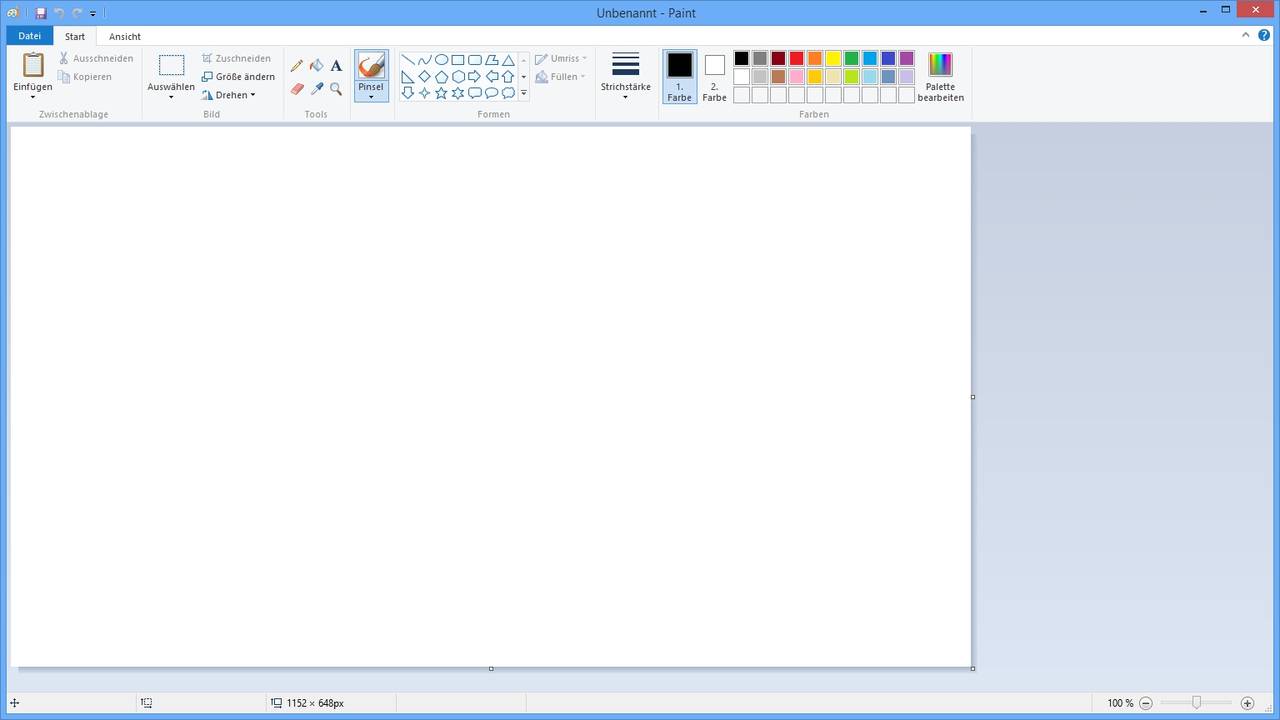Pick the green color swatch
1280x720 pixels.
coord(851,59)
